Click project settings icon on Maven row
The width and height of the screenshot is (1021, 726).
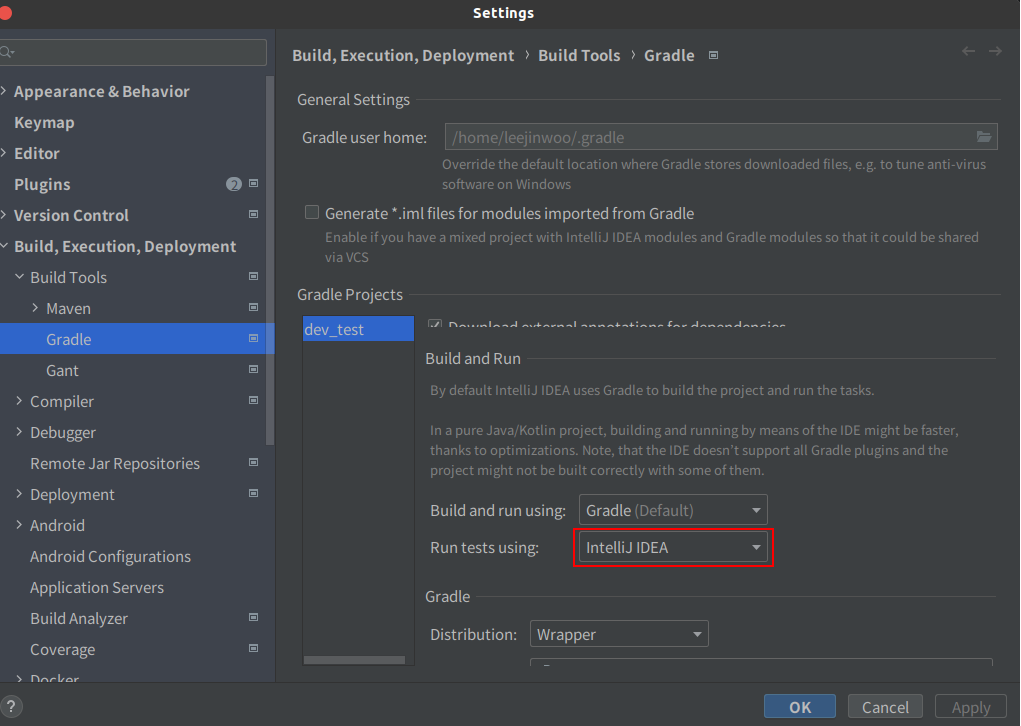[x=253, y=307]
